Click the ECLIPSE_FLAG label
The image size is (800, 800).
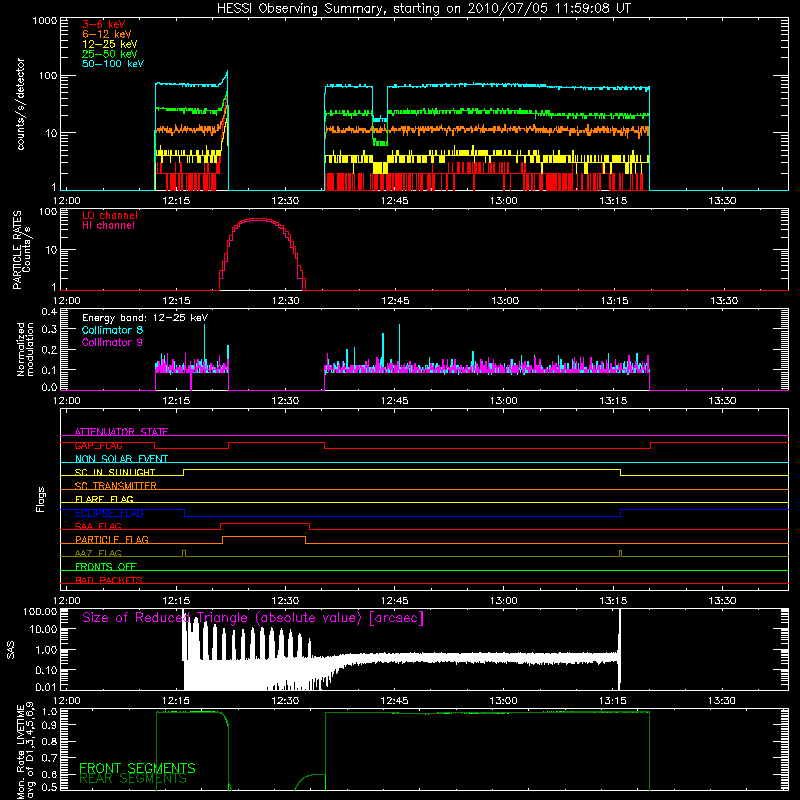[x=109, y=513]
